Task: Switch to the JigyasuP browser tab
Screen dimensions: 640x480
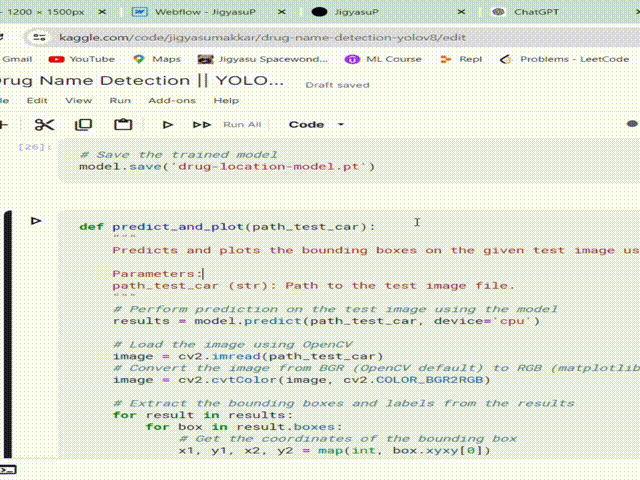Action: coord(355,12)
